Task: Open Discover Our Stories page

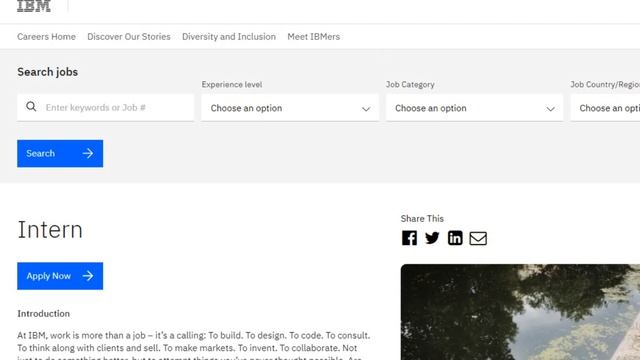Action: [x=129, y=37]
